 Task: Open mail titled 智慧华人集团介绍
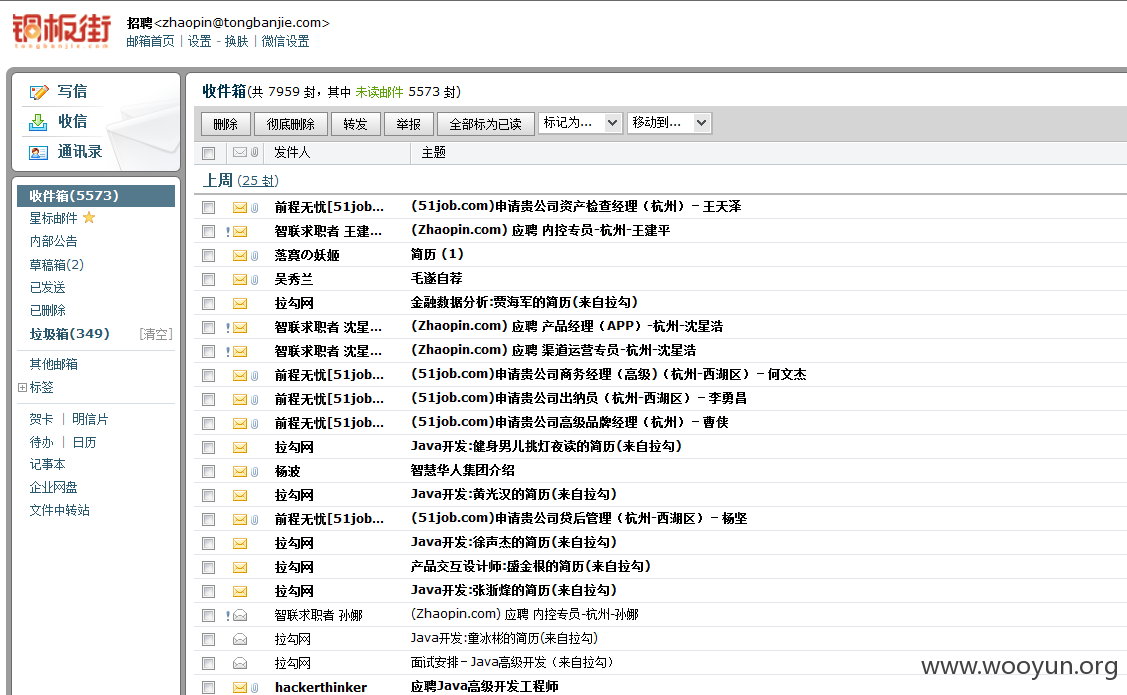pyautogui.click(x=462, y=470)
